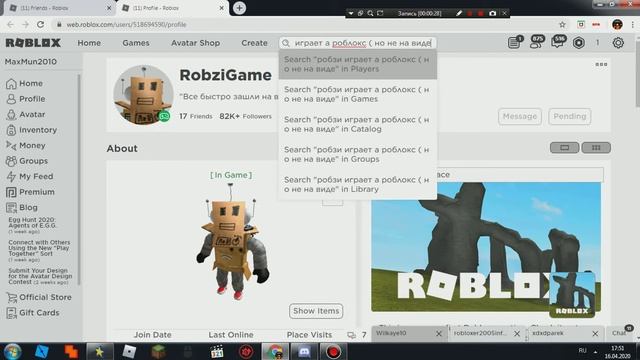
Task: Select the search in Games suggestion
Action: [358, 94]
